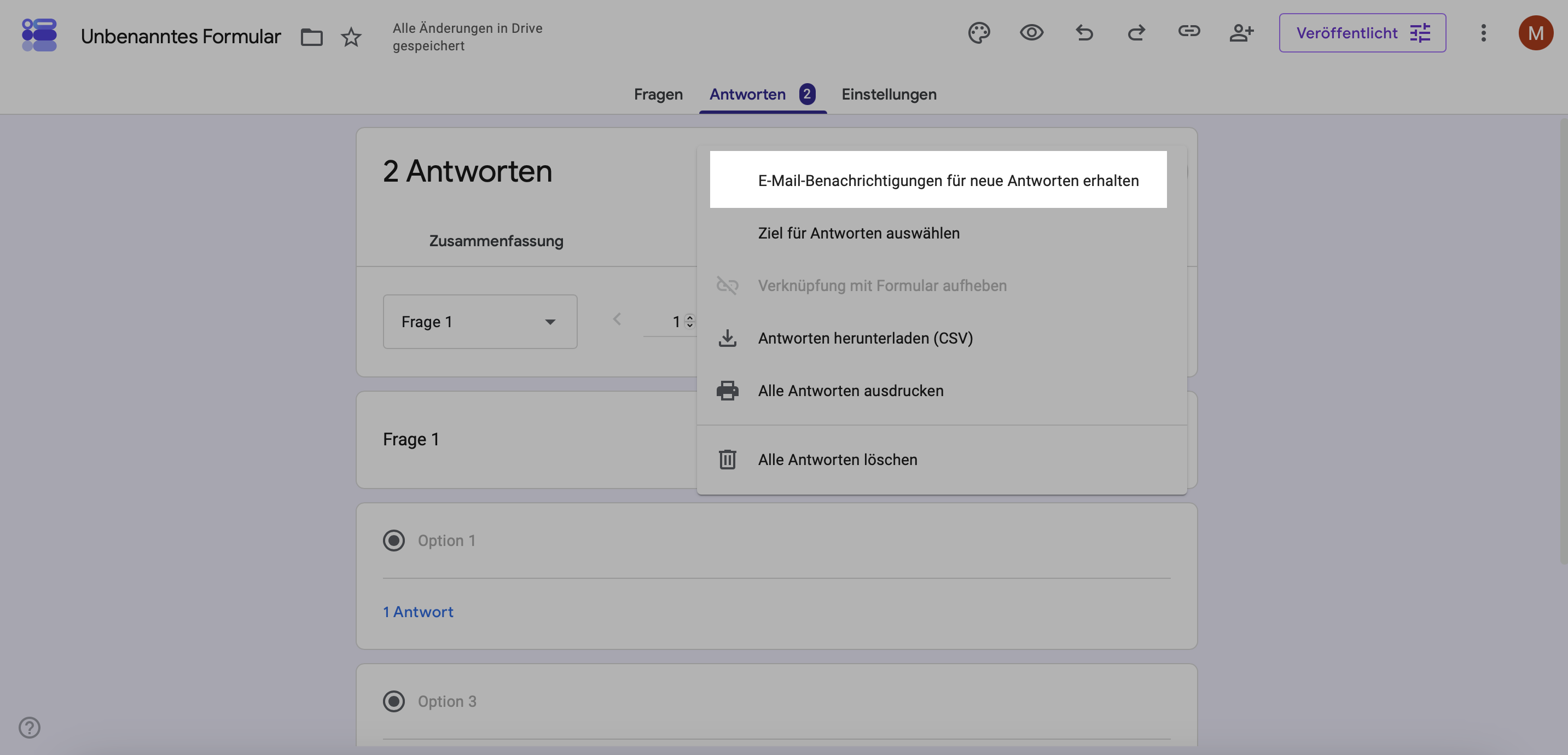The height and width of the screenshot is (755, 1568).
Task: Click download icon beside CSV entry
Action: pos(728,338)
